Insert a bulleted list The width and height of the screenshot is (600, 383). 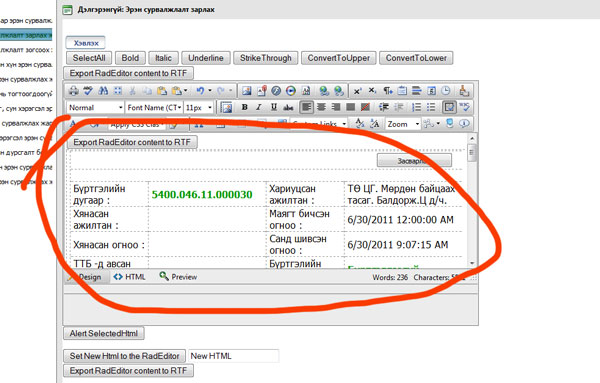click(431, 108)
